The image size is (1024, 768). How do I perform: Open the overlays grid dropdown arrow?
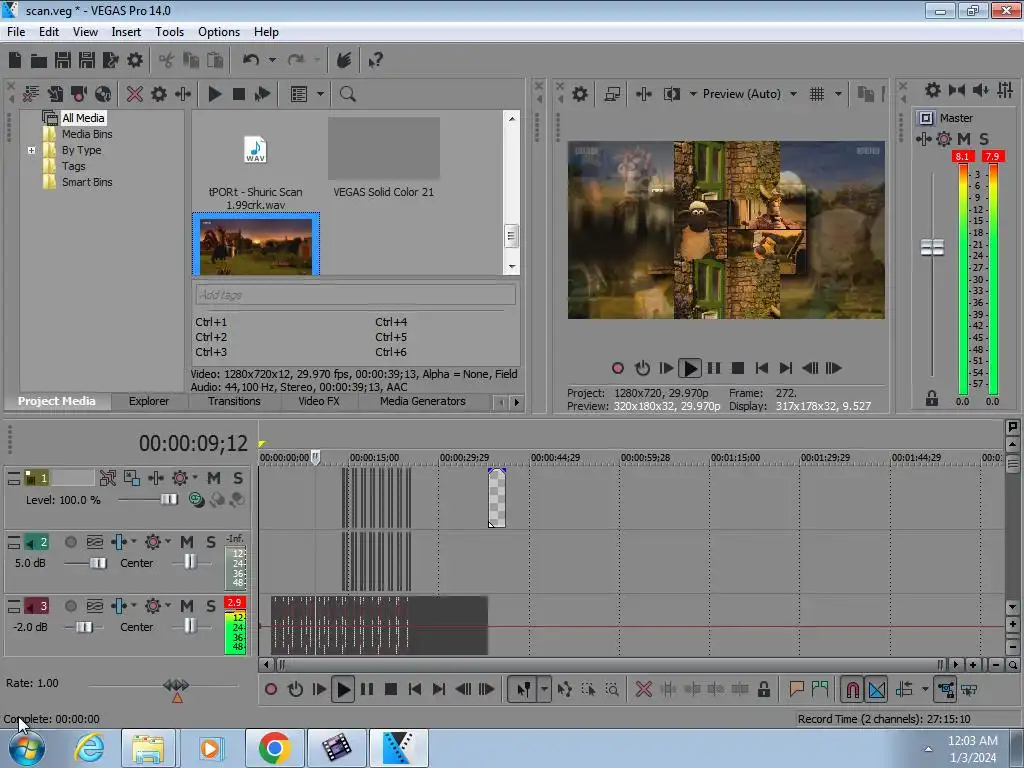838,94
